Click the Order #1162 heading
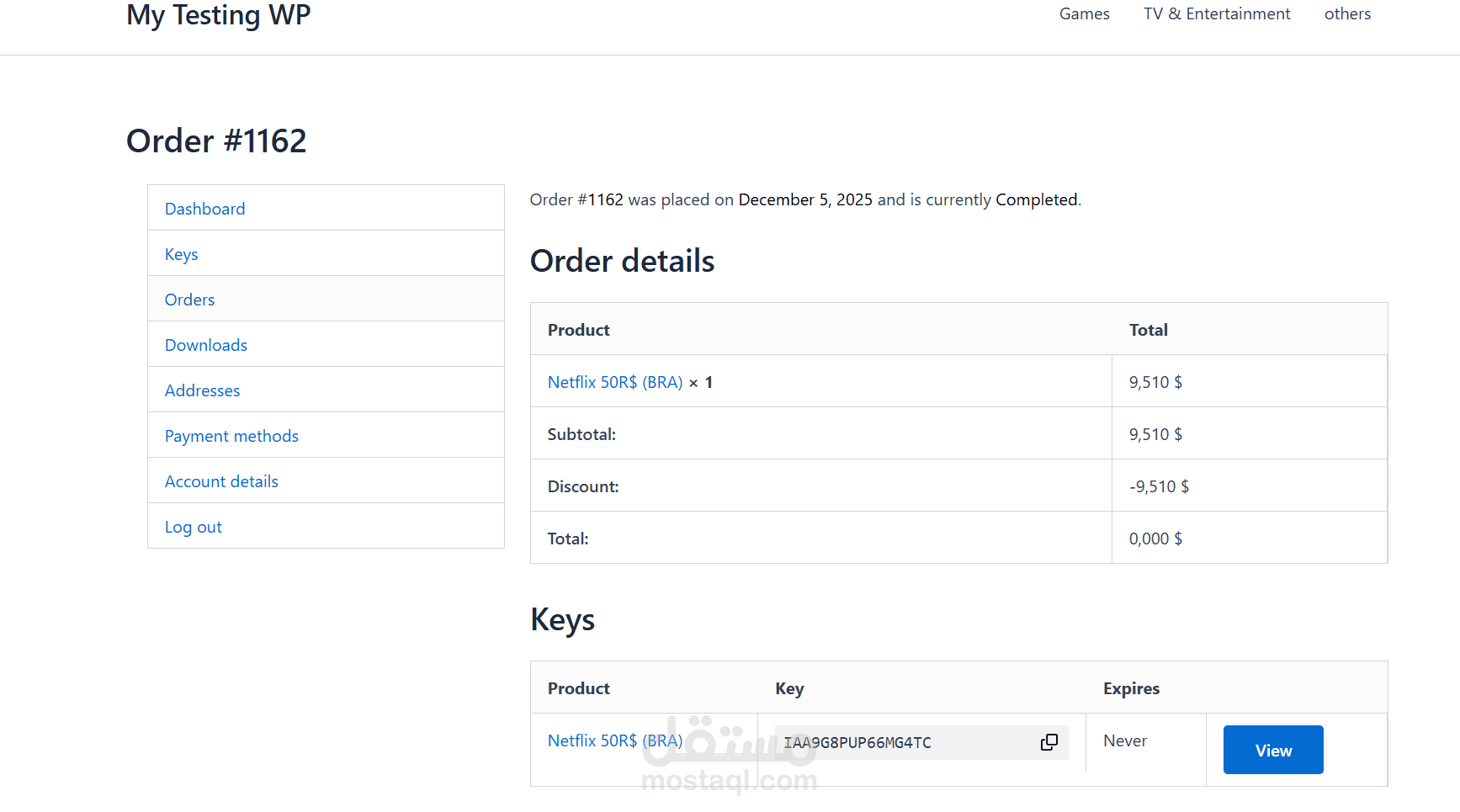Screen dimensions: 1460x812 [x=216, y=141]
